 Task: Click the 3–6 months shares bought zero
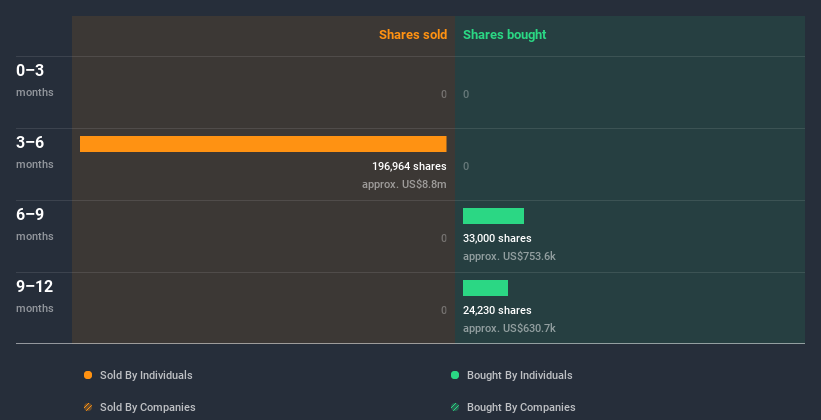(466, 167)
